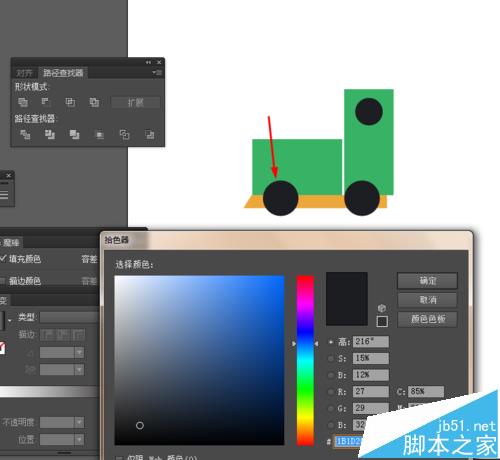Apply Intersect shape mode
This screenshot has width=500, height=460.
[x=70, y=102]
